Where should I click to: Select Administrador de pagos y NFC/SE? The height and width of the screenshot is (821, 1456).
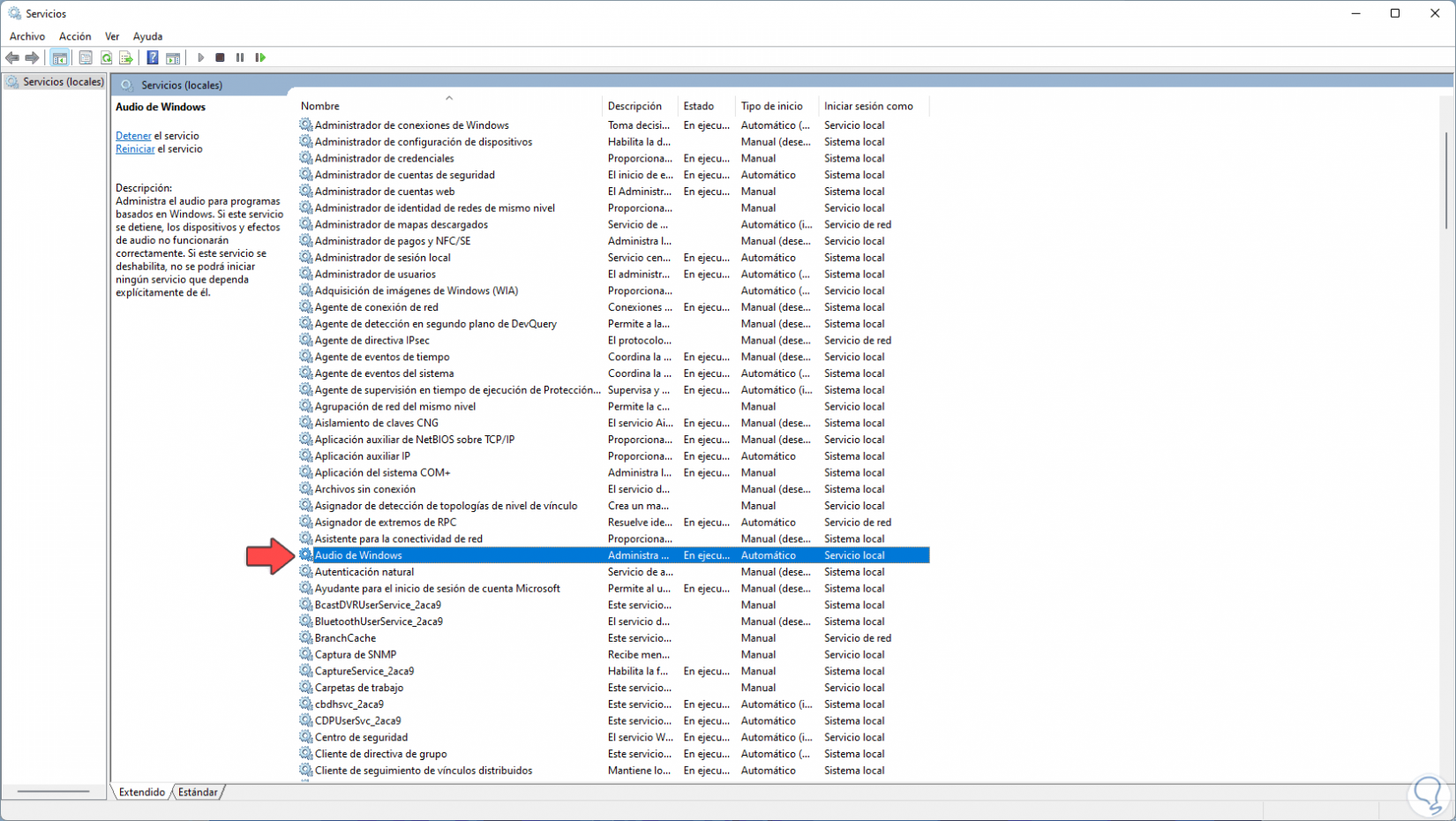(x=393, y=241)
